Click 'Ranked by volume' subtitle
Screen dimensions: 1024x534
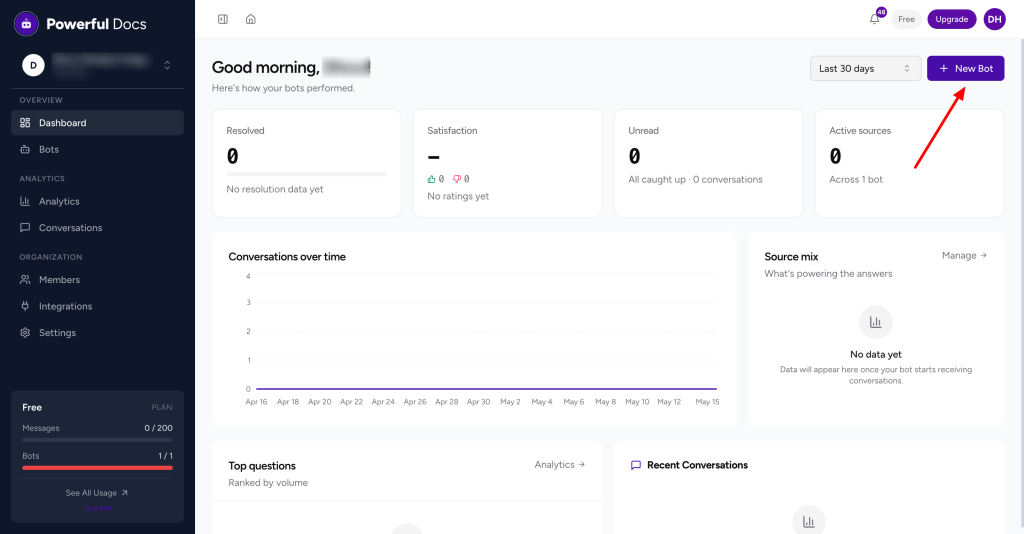(268, 482)
